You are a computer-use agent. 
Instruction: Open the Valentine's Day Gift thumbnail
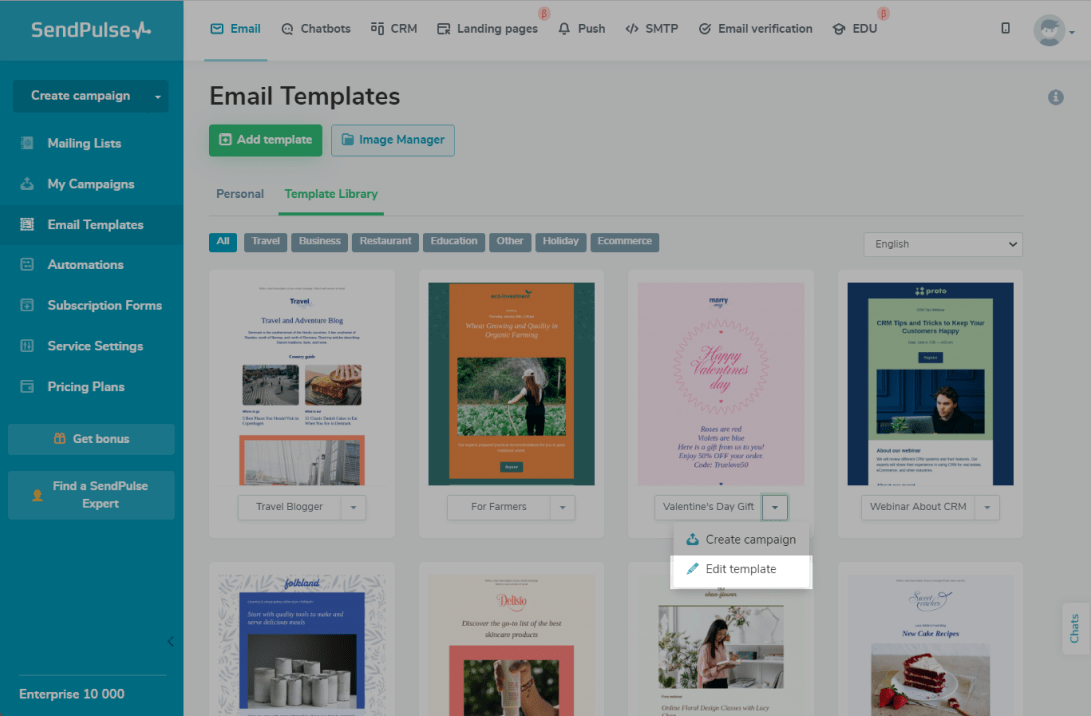(721, 383)
